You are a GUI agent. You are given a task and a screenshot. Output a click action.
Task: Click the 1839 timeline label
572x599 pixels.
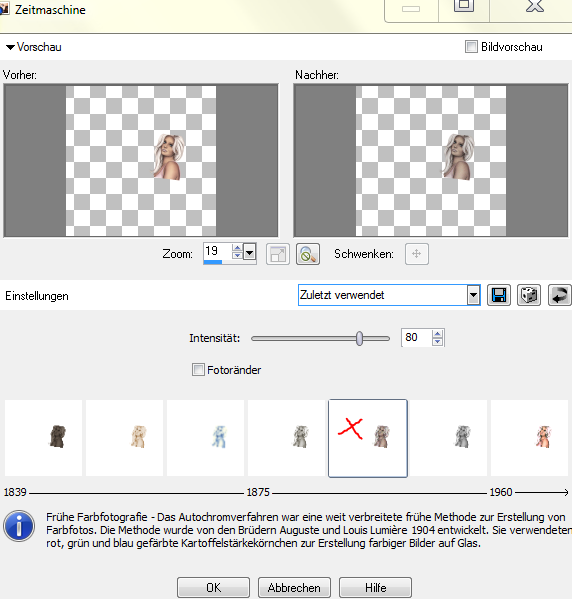[15, 492]
